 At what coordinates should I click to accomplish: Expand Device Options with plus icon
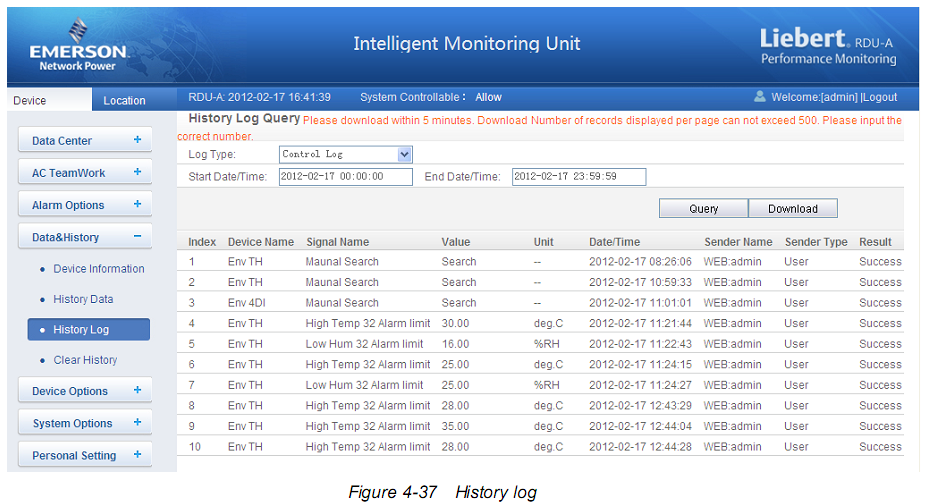137,391
